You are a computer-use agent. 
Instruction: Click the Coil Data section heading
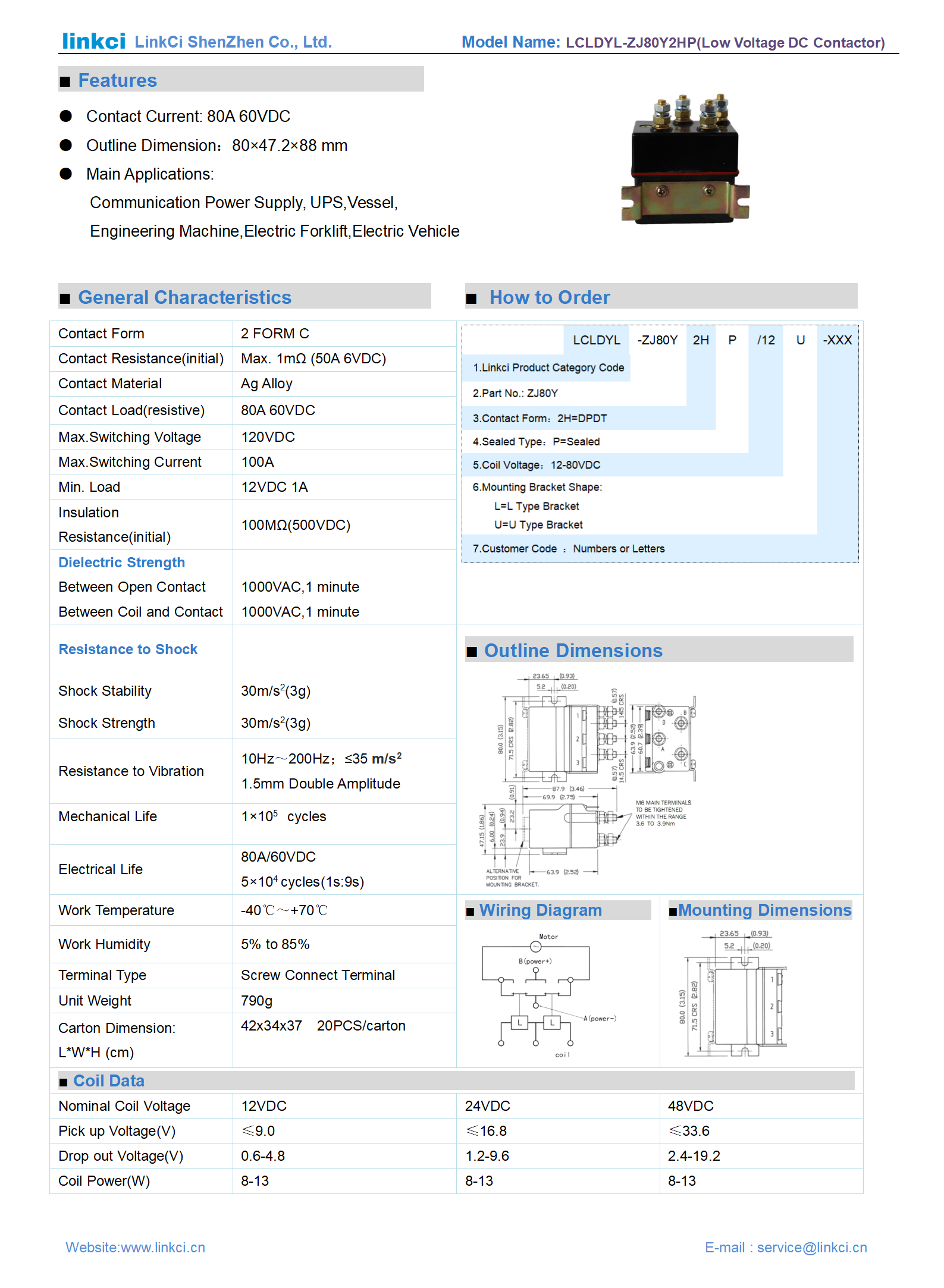click(x=108, y=1080)
